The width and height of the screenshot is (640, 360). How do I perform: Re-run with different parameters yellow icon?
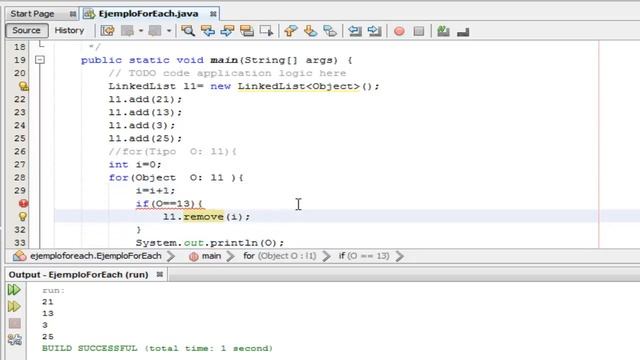pyautogui.click(x=14, y=307)
